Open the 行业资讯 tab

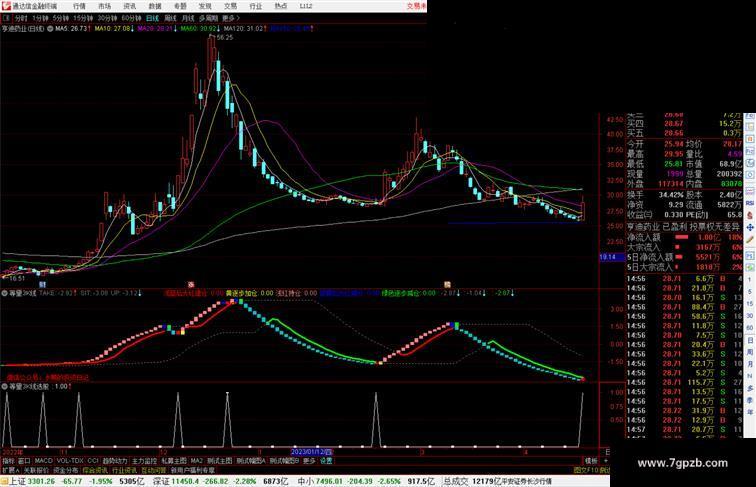(x=124, y=470)
